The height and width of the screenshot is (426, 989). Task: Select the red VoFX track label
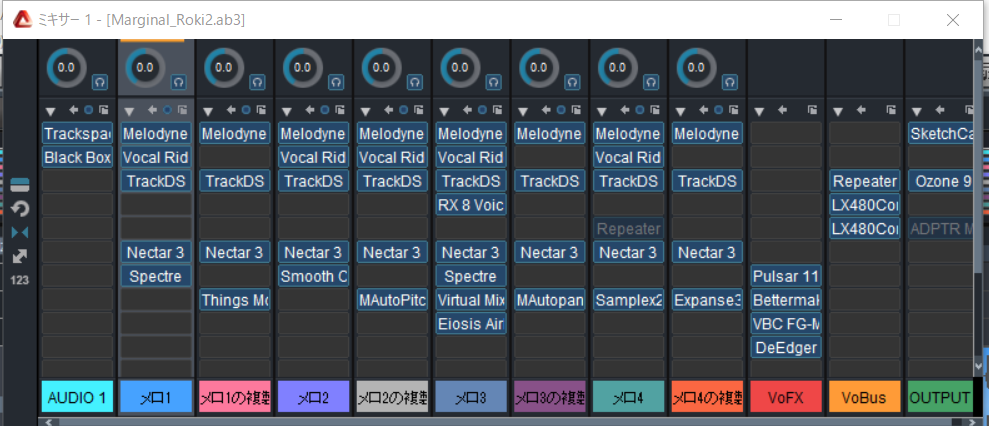[x=786, y=397]
